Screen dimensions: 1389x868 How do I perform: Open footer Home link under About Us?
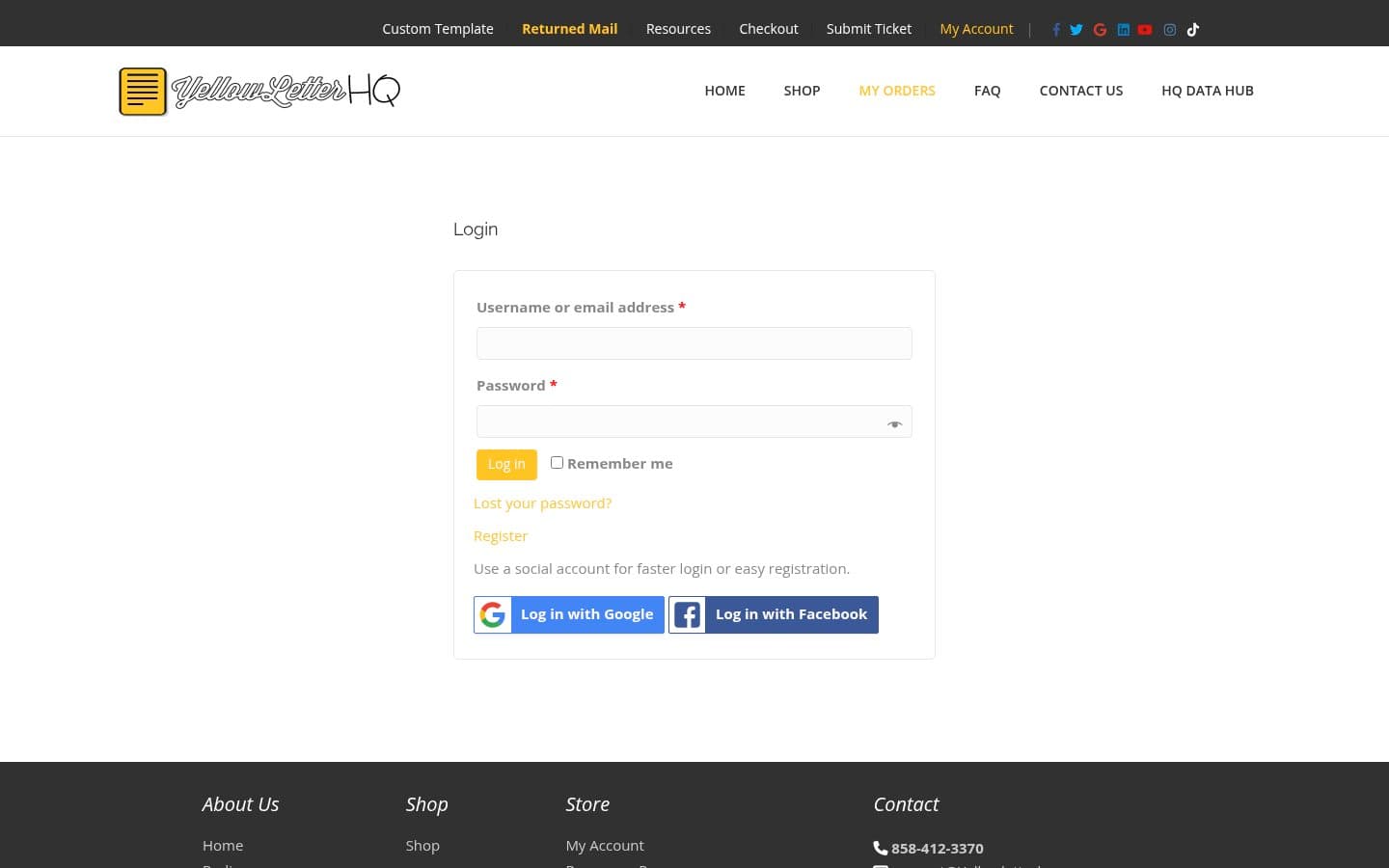point(223,846)
